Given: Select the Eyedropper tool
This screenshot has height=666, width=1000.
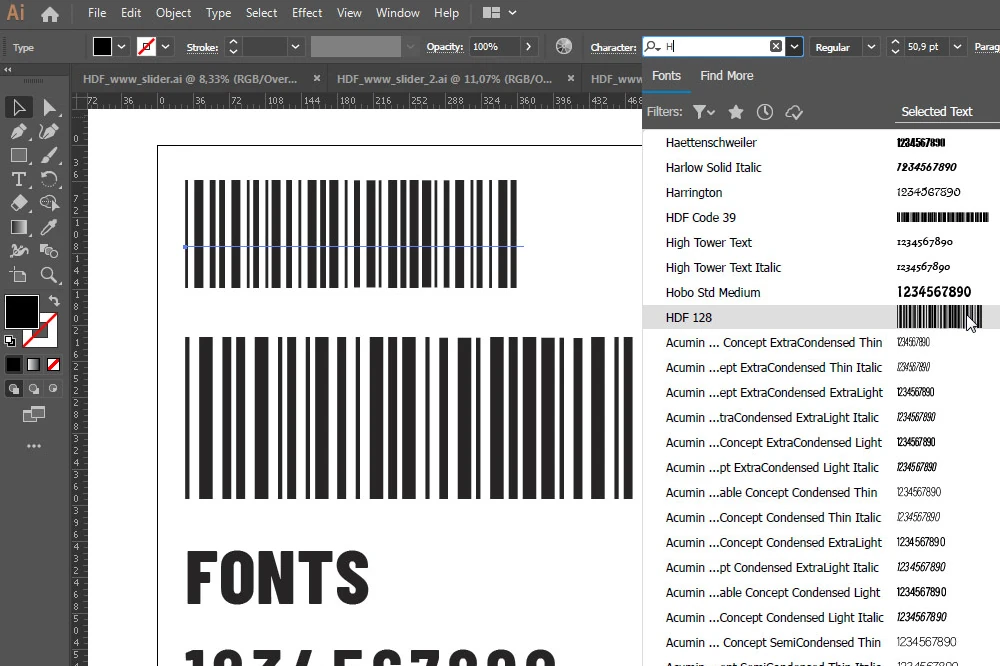Looking at the screenshot, I should point(49,227).
